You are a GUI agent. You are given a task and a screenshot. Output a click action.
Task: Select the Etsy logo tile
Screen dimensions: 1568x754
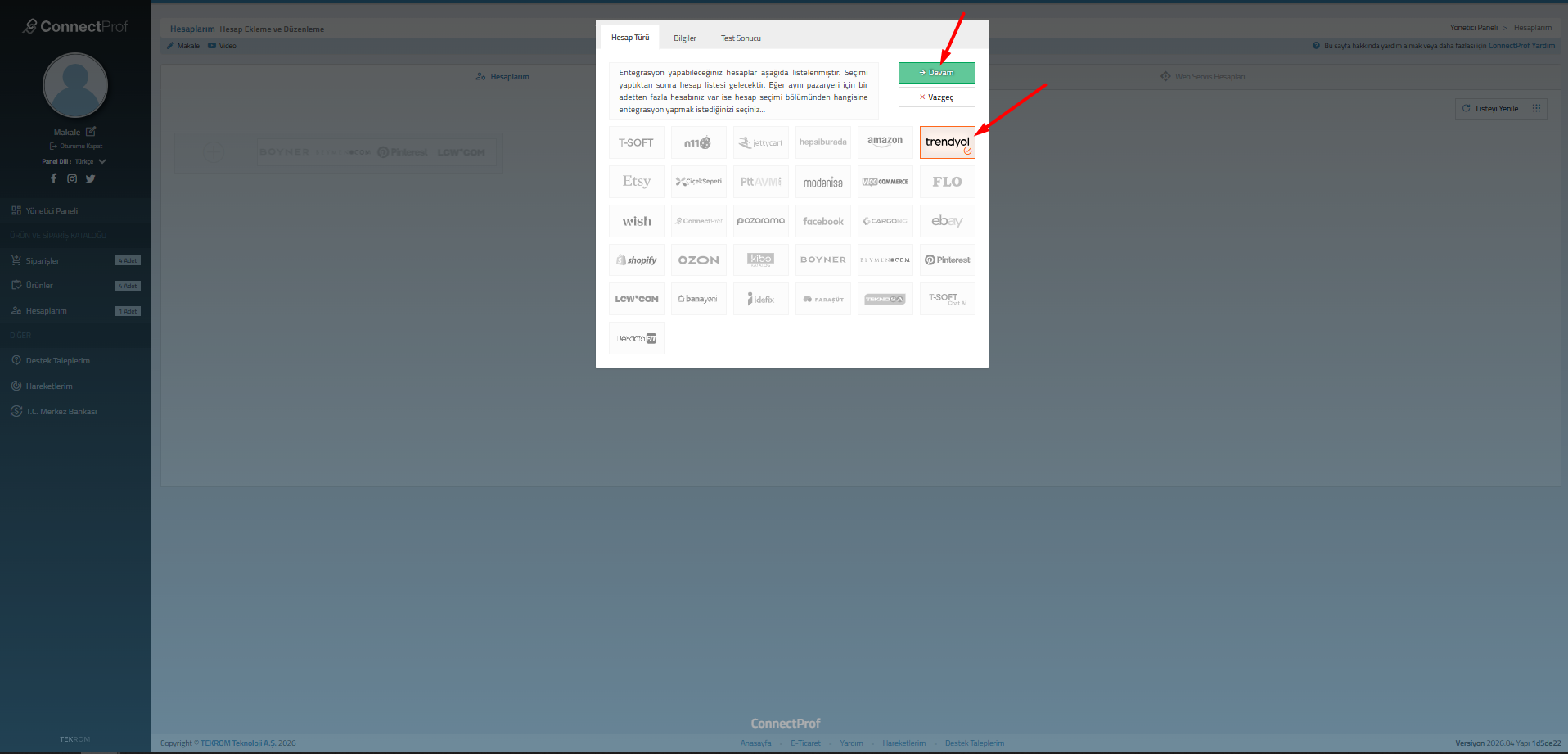[636, 182]
